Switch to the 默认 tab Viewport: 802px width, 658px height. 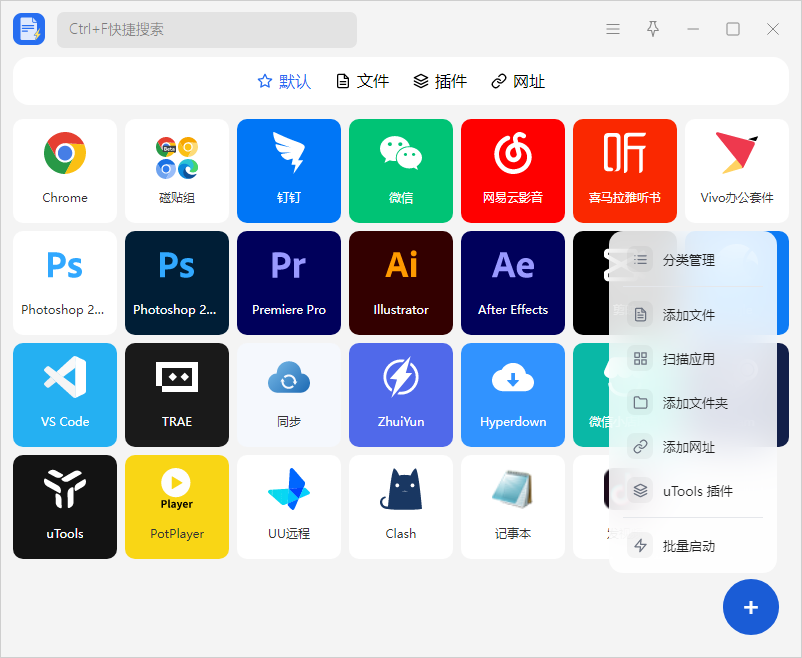pyautogui.click(x=284, y=81)
